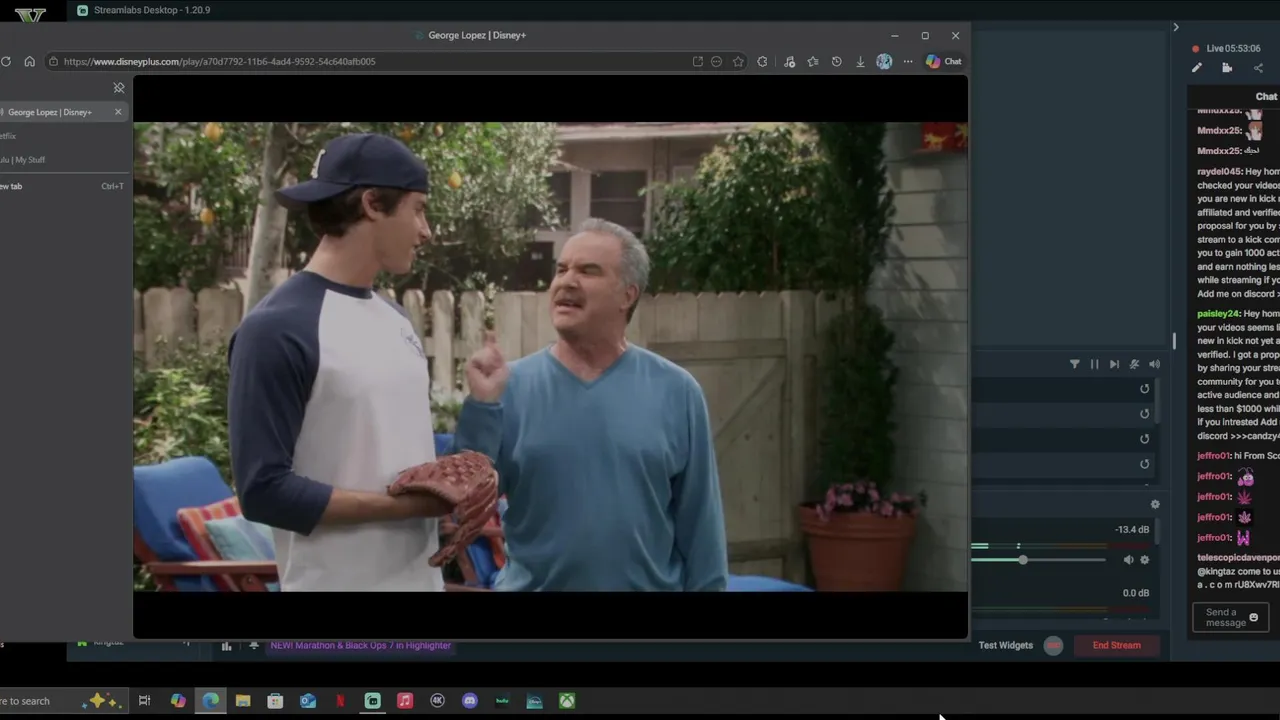
Task: Click the Disney+ address bar URL
Action: tap(219, 61)
